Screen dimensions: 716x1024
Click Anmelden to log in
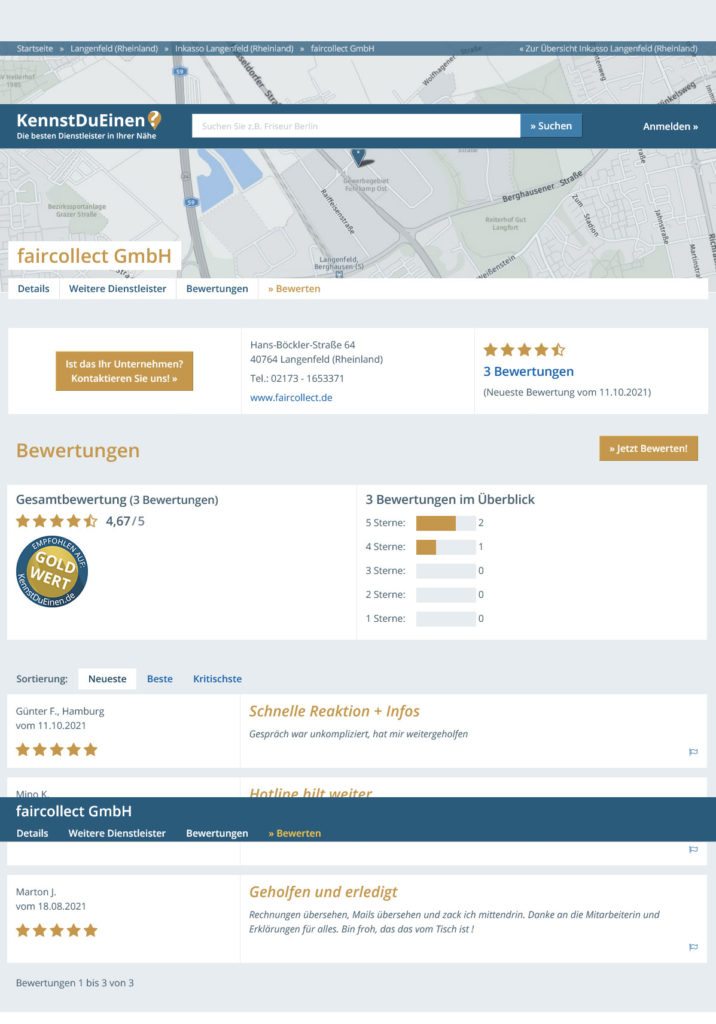(x=670, y=126)
